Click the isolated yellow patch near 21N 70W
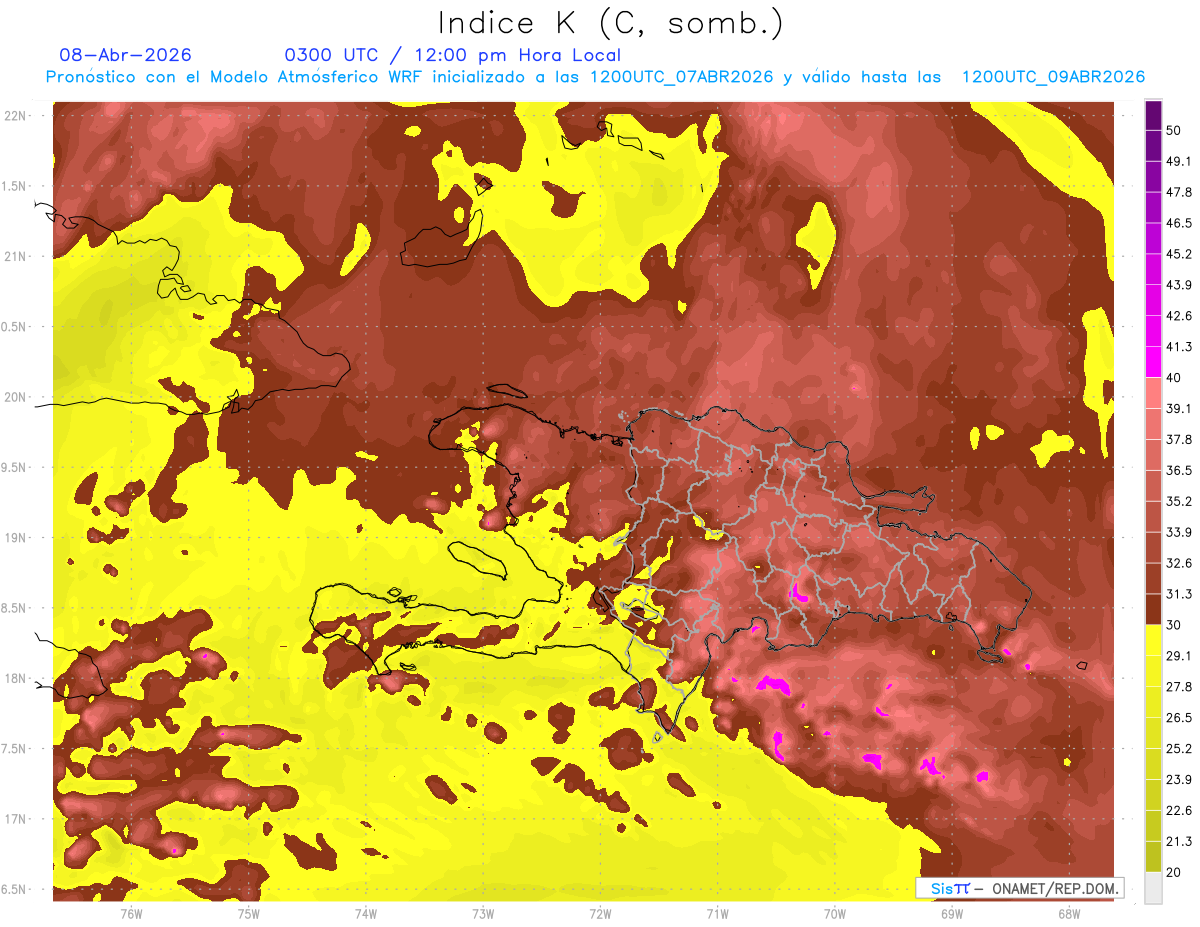The width and height of the screenshot is (1200, 927). [x=816, y=238]
